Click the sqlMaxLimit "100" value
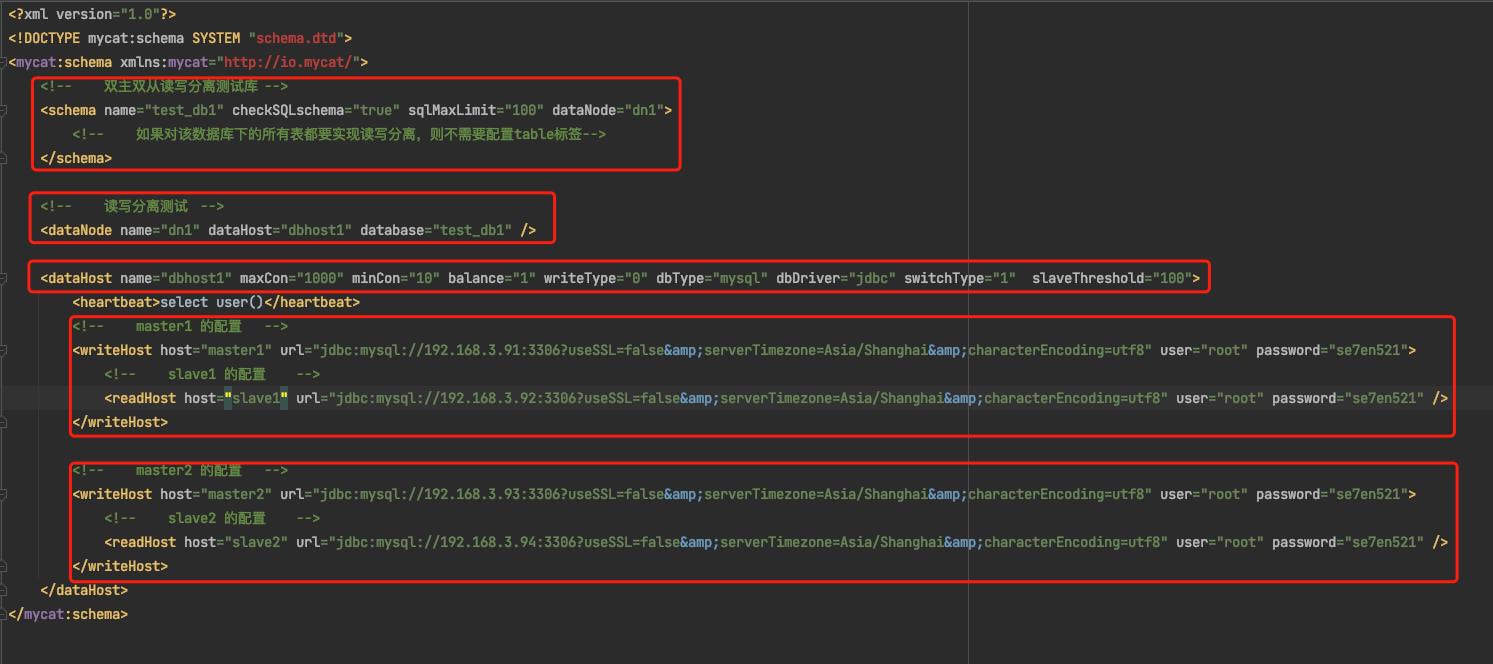 pyautogui.click(x=521, y=111)
